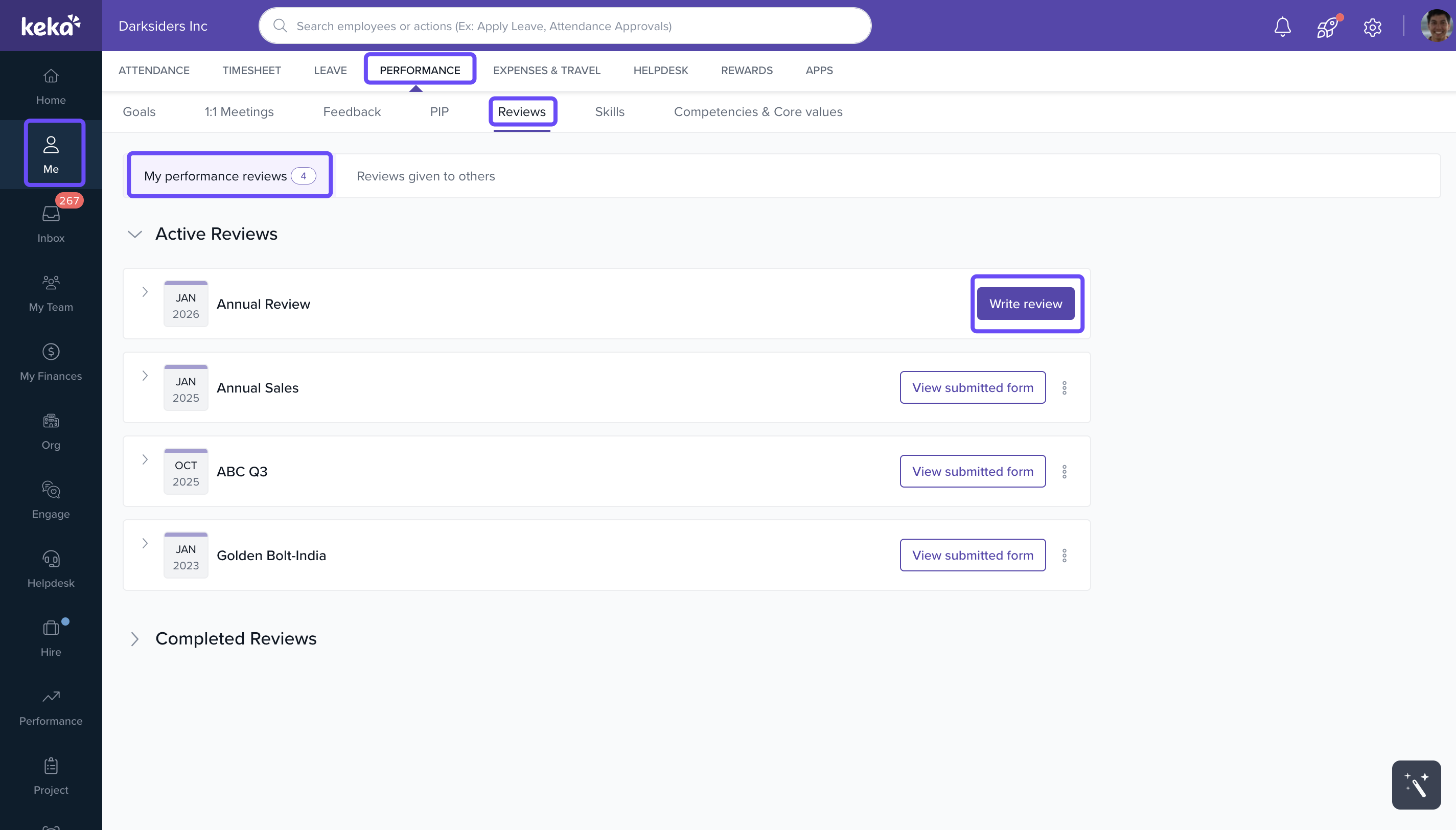
Task: Click the OCT 2025 date badge
Action: [186, 471]
